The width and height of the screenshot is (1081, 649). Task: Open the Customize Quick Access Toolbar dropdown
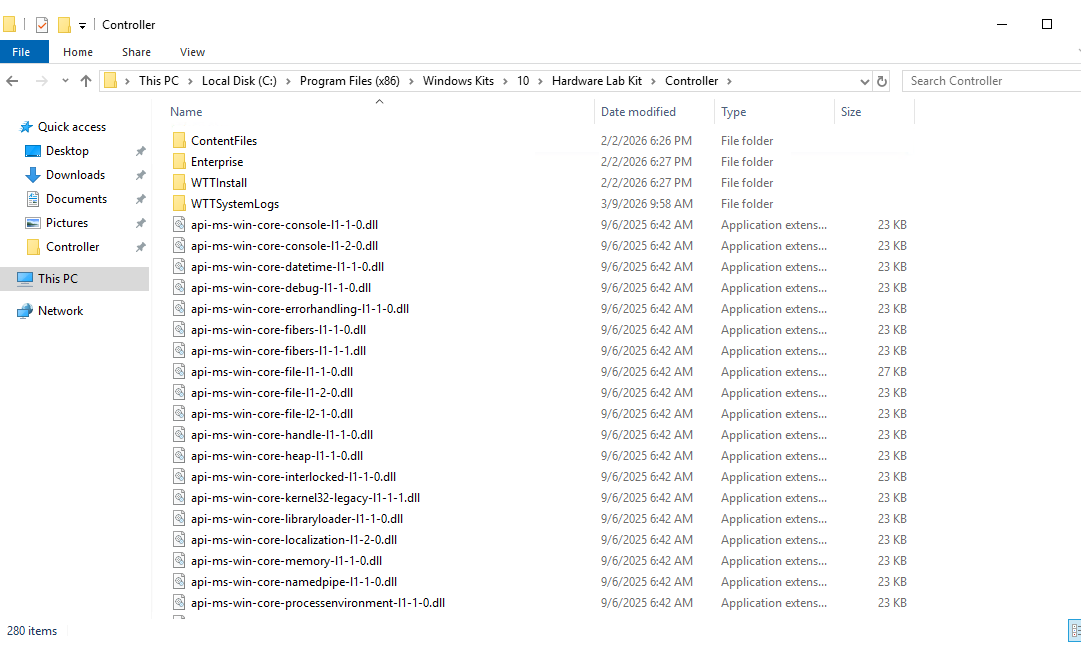point(82,26)
